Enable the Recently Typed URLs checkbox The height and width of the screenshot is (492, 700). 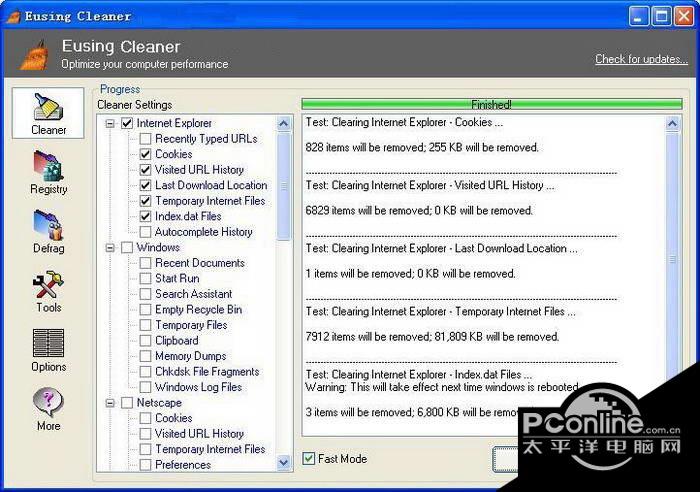[146, 139]
